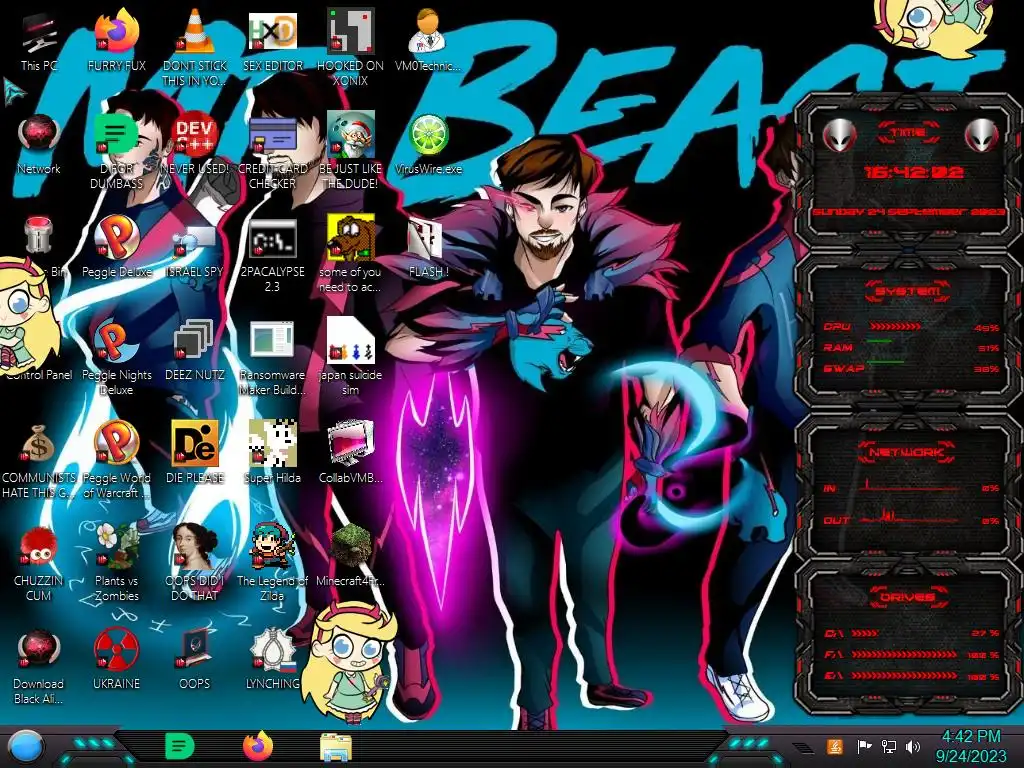Open the Control Panel desktop icon
This screenshot has width=1024, height=768.
[x=40, y=374]
